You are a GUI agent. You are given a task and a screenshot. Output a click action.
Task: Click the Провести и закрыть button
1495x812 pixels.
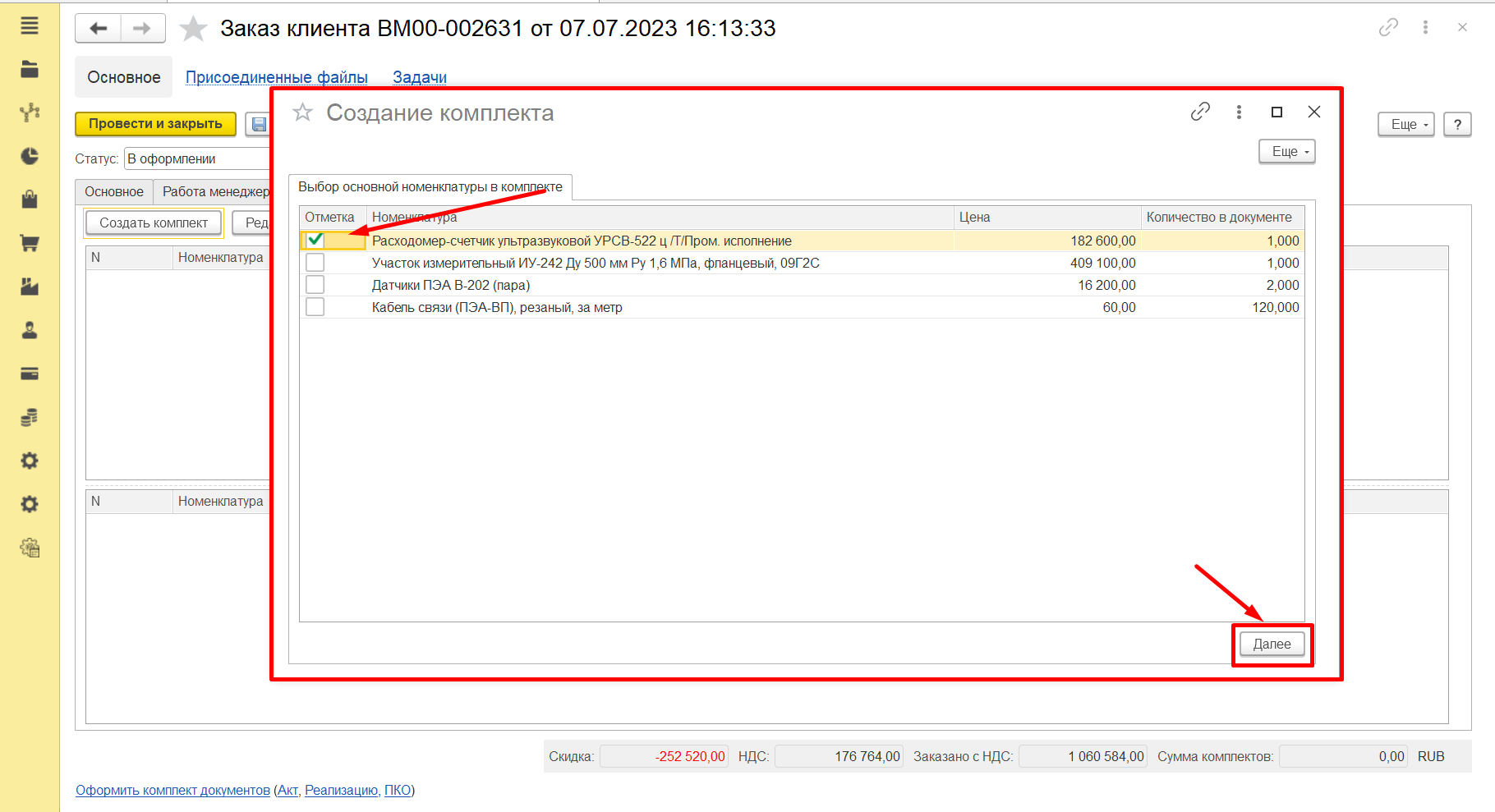[155, 124]
